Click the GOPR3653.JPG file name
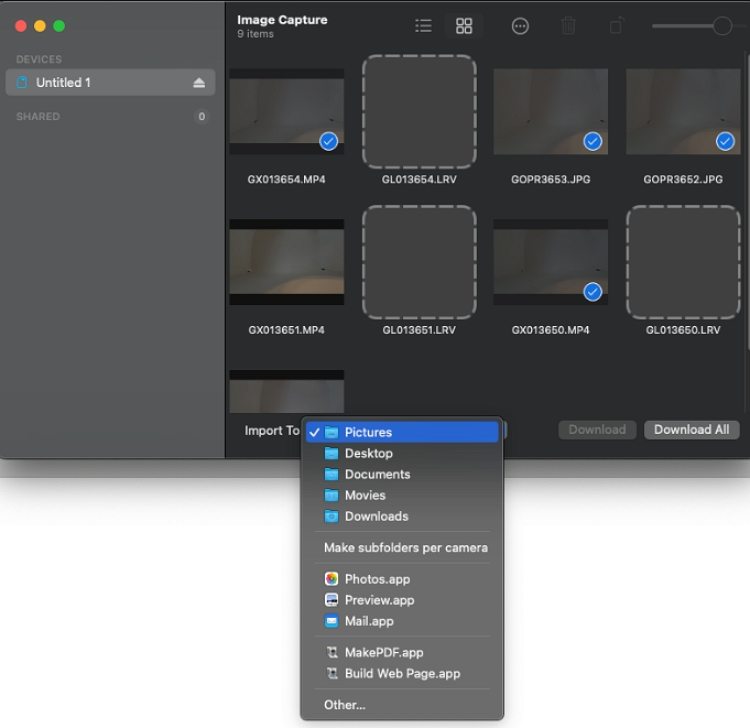Screen dimensions: 750x728 [x=551, y=179]
